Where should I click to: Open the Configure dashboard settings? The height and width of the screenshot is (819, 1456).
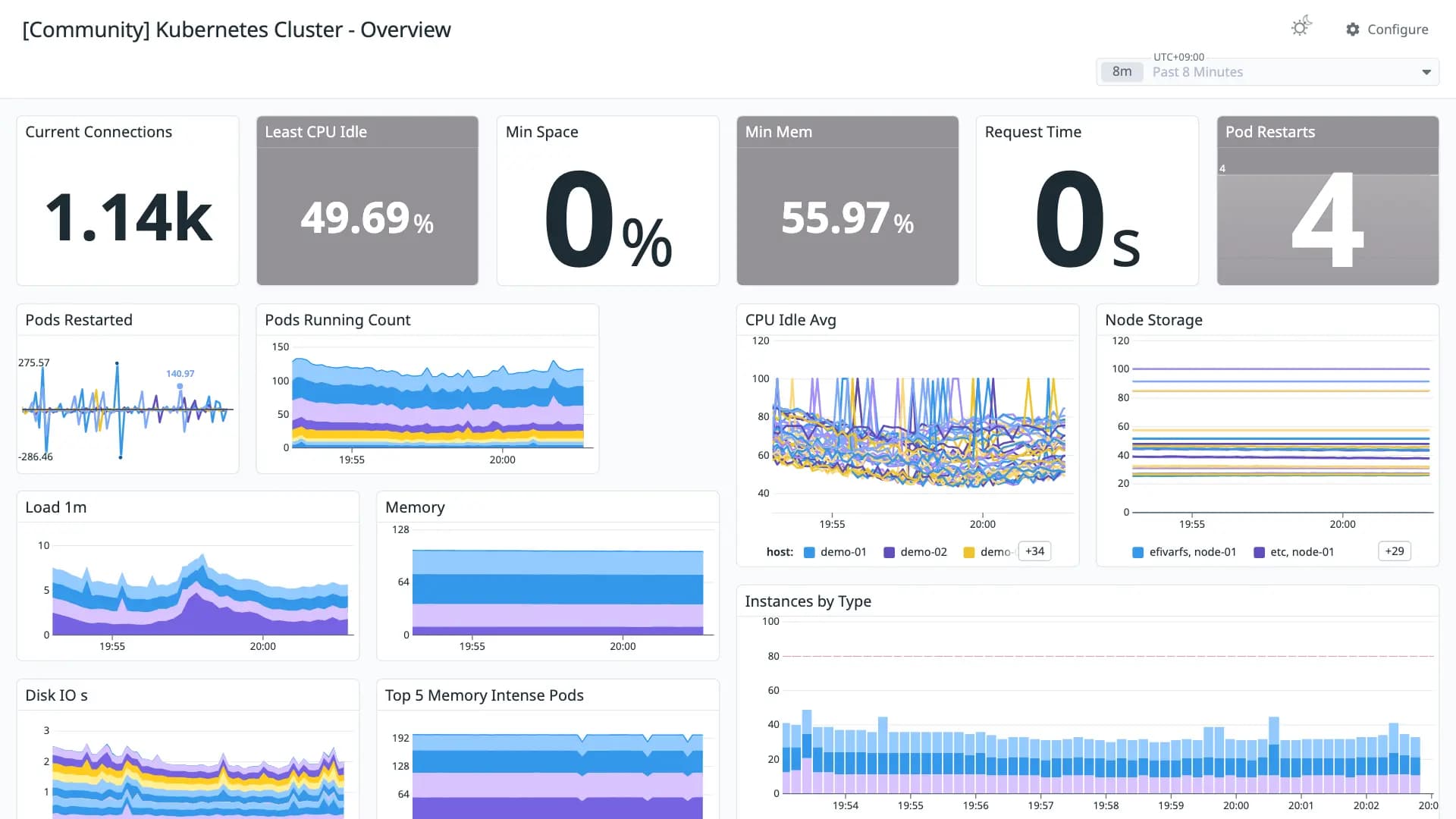(x=1387, y=30)
